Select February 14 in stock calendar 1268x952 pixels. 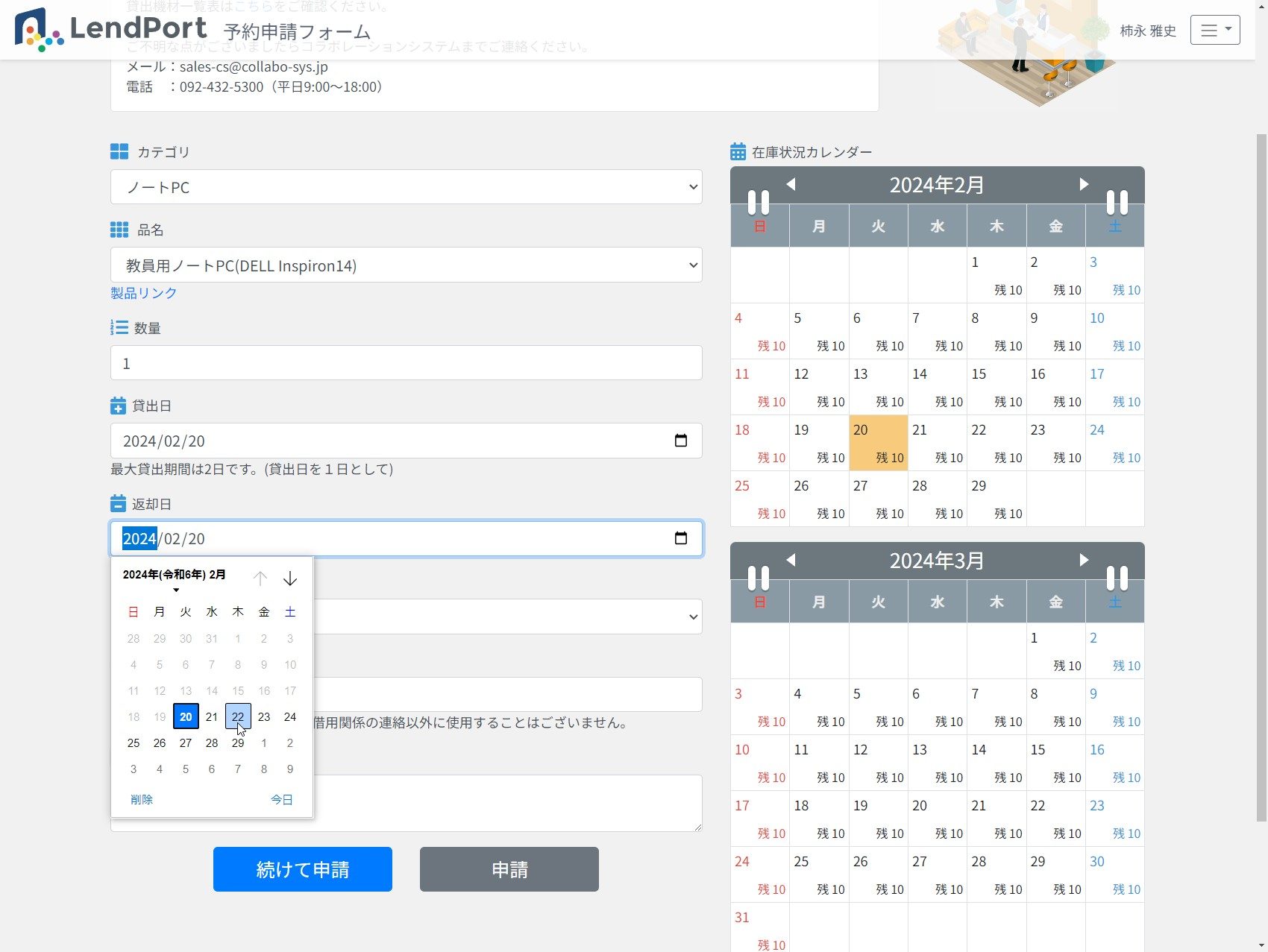click(938, 387)
